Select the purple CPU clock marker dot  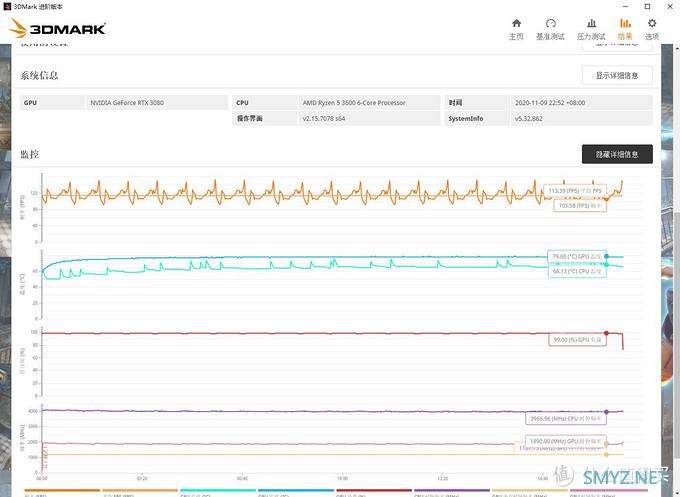coord(606,412)
